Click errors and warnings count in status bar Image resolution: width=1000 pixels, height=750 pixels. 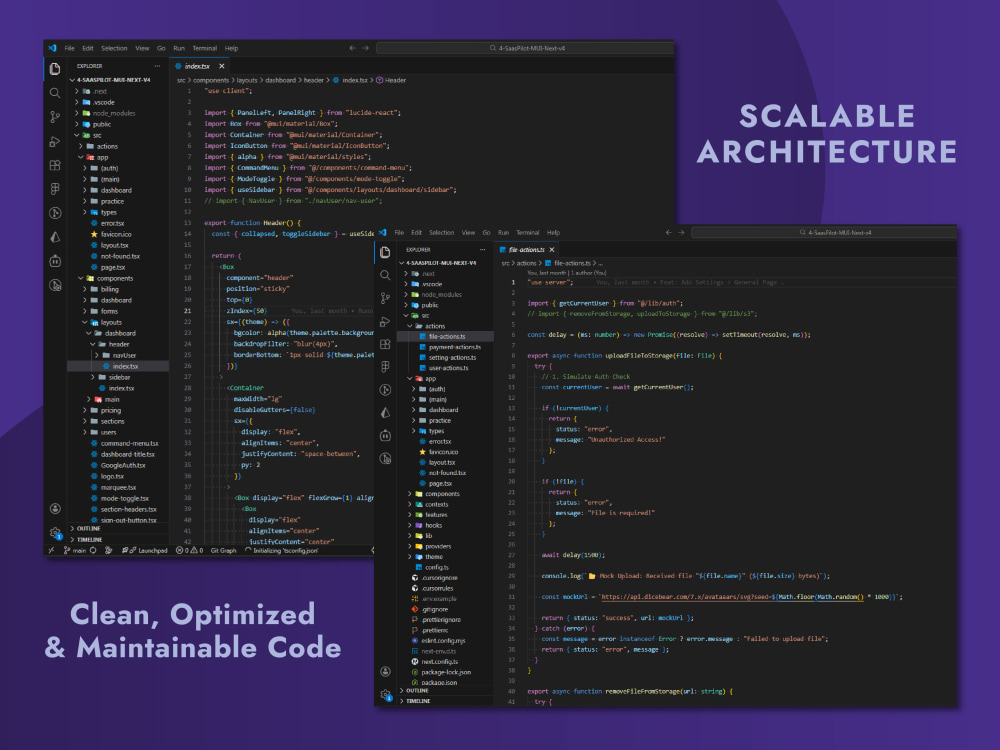click(189, 550)
